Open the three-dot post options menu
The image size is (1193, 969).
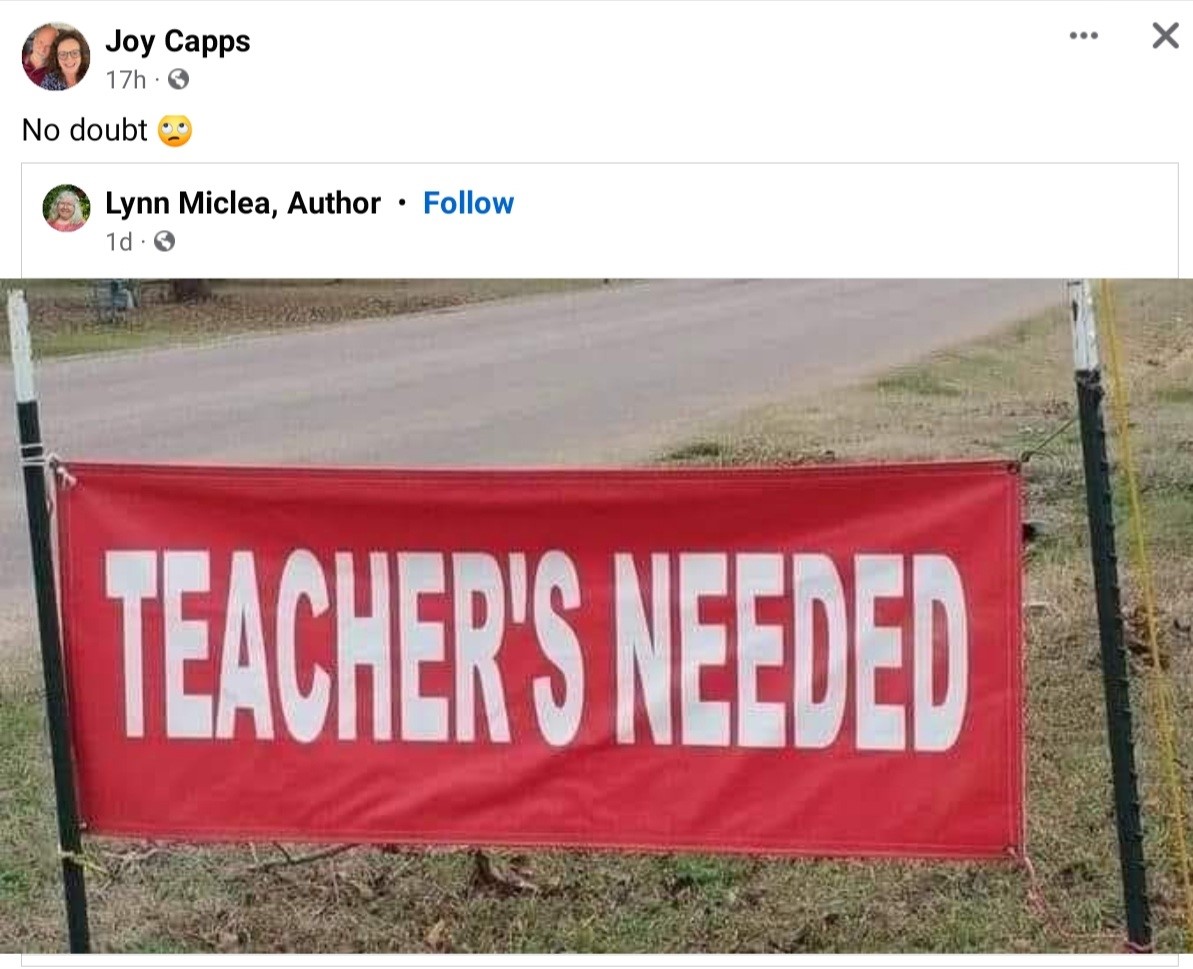[x=1083, y=35]
